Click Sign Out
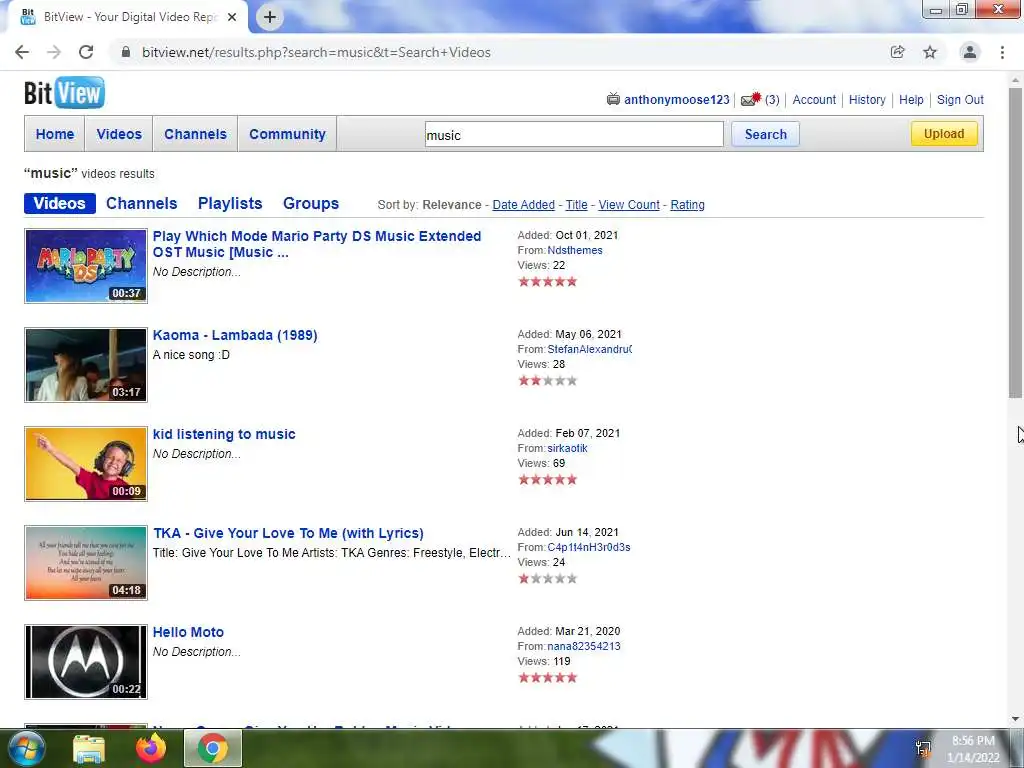Screen dimensions: 1024x768 [960, 99]
